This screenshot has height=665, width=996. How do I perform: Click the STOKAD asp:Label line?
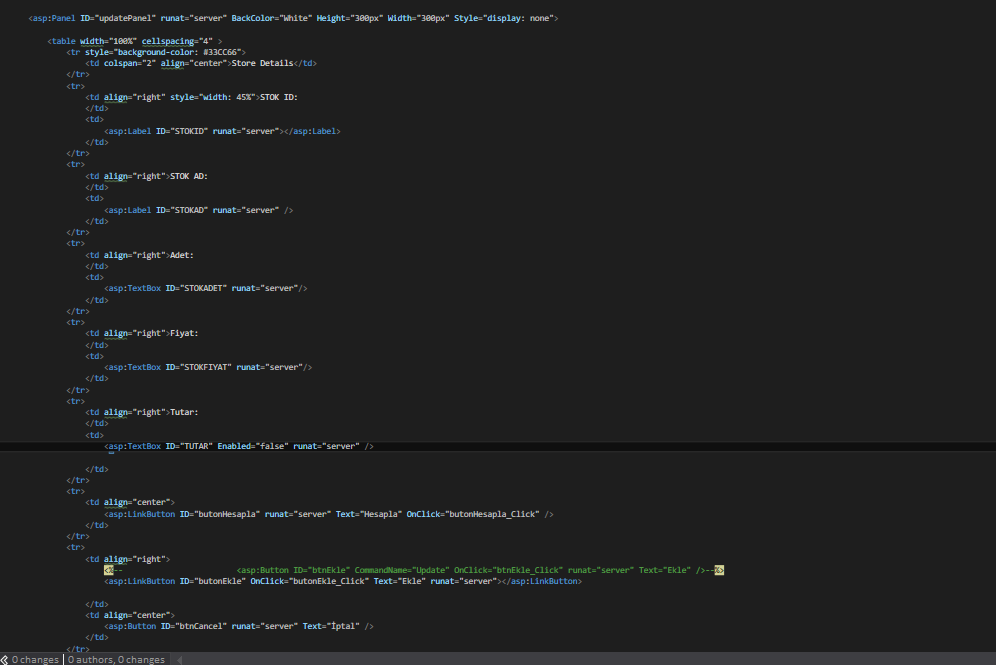[x=199, y=210]
